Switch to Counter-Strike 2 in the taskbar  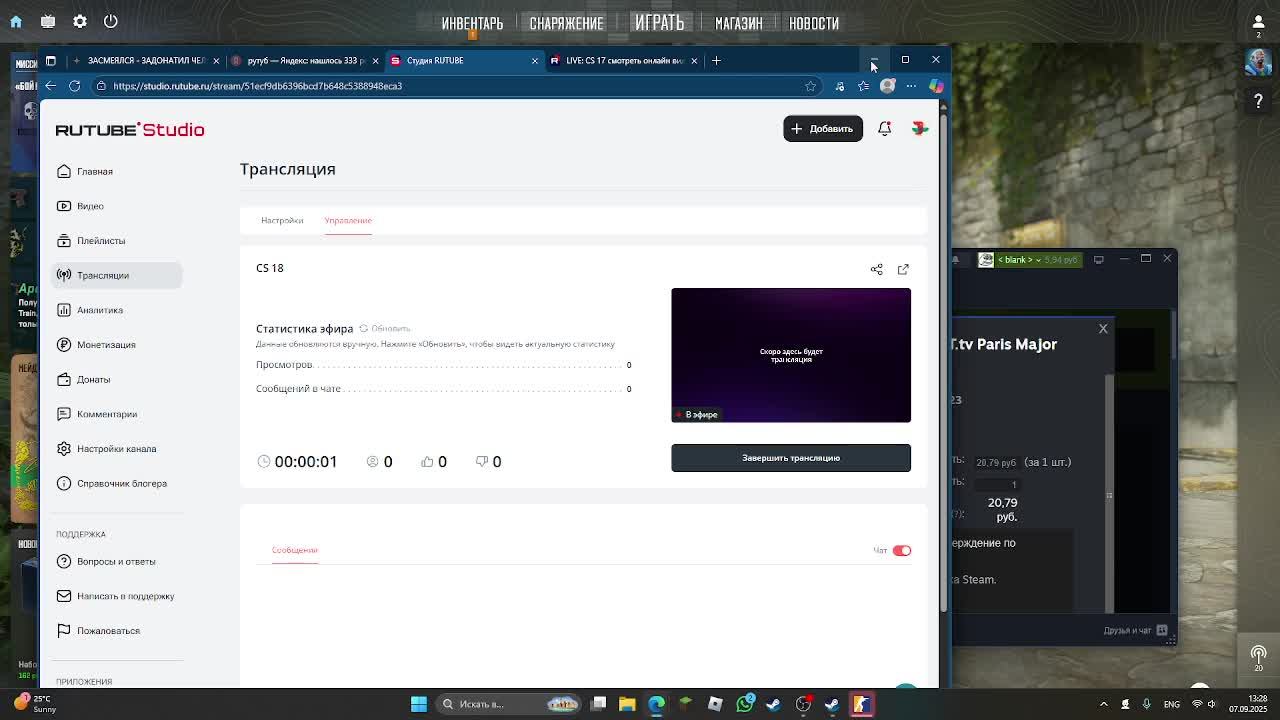pos(861,704)
